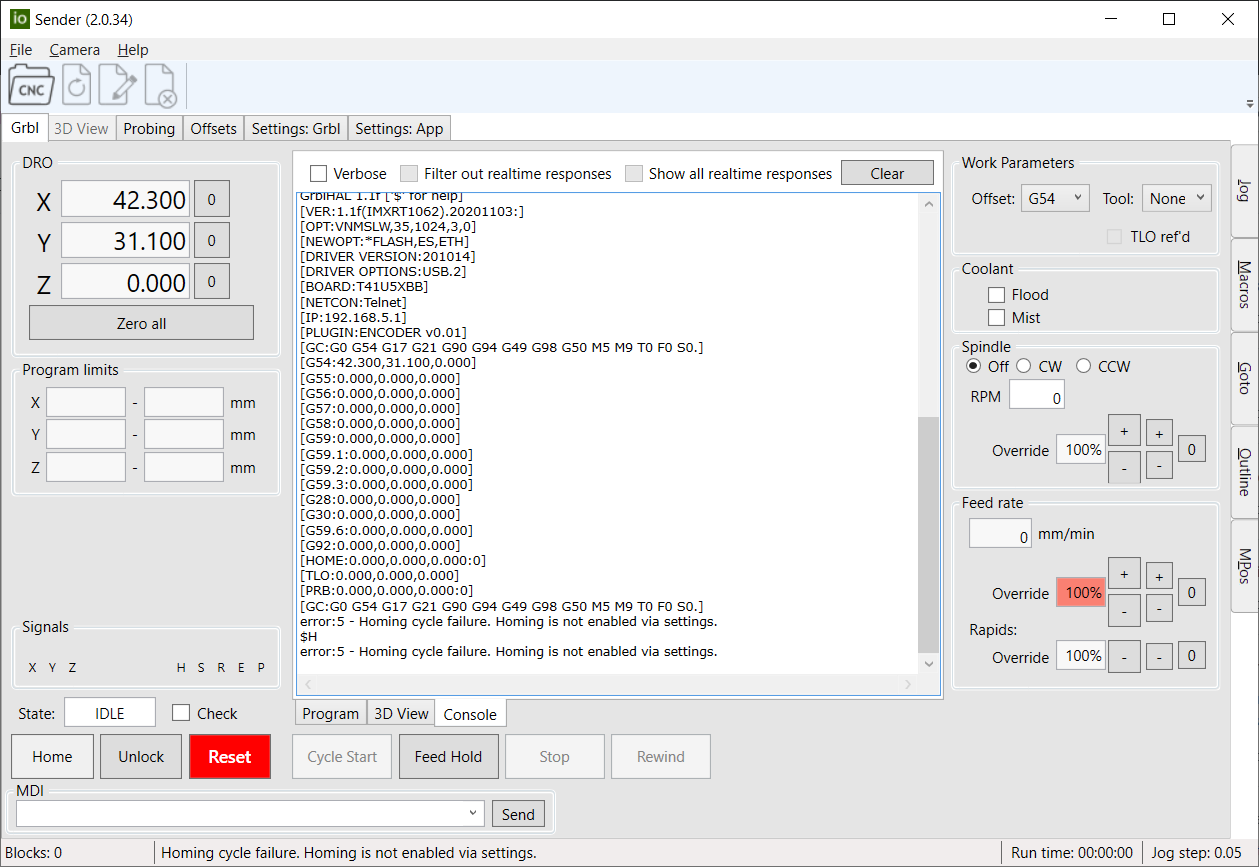Screen dimensions: 1259x867
Task: Click the spindle RPM input field
Action: tap(1036, 397)
